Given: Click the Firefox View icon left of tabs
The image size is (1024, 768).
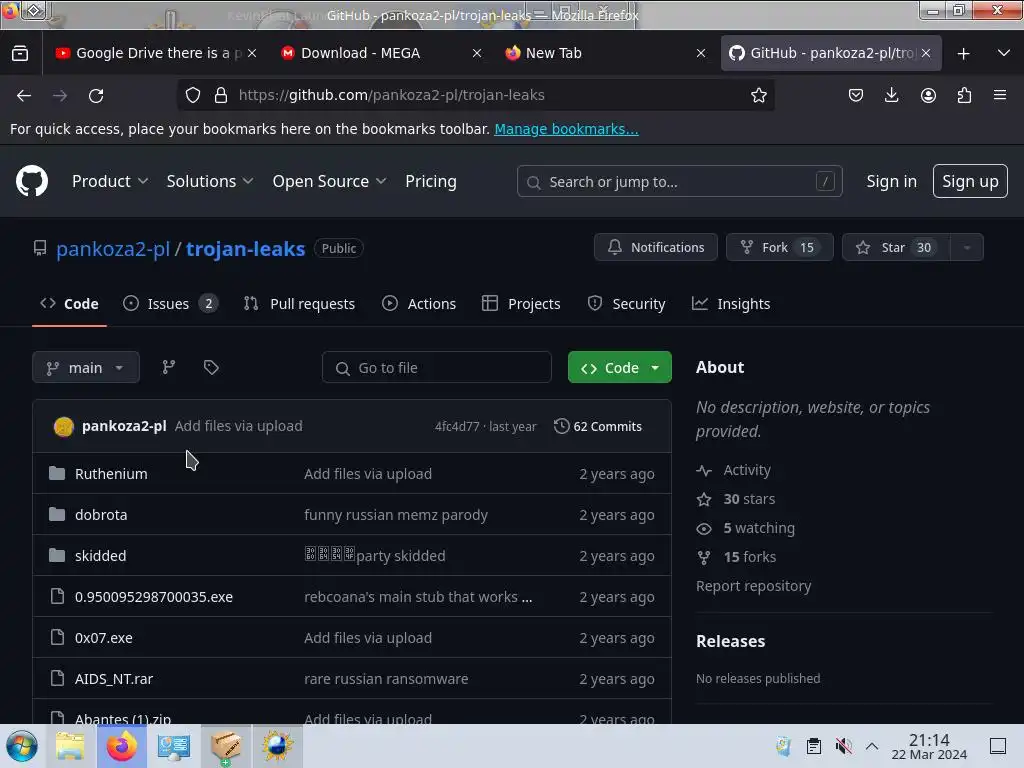Looking at the screenshot, I should tap(20, 54).
